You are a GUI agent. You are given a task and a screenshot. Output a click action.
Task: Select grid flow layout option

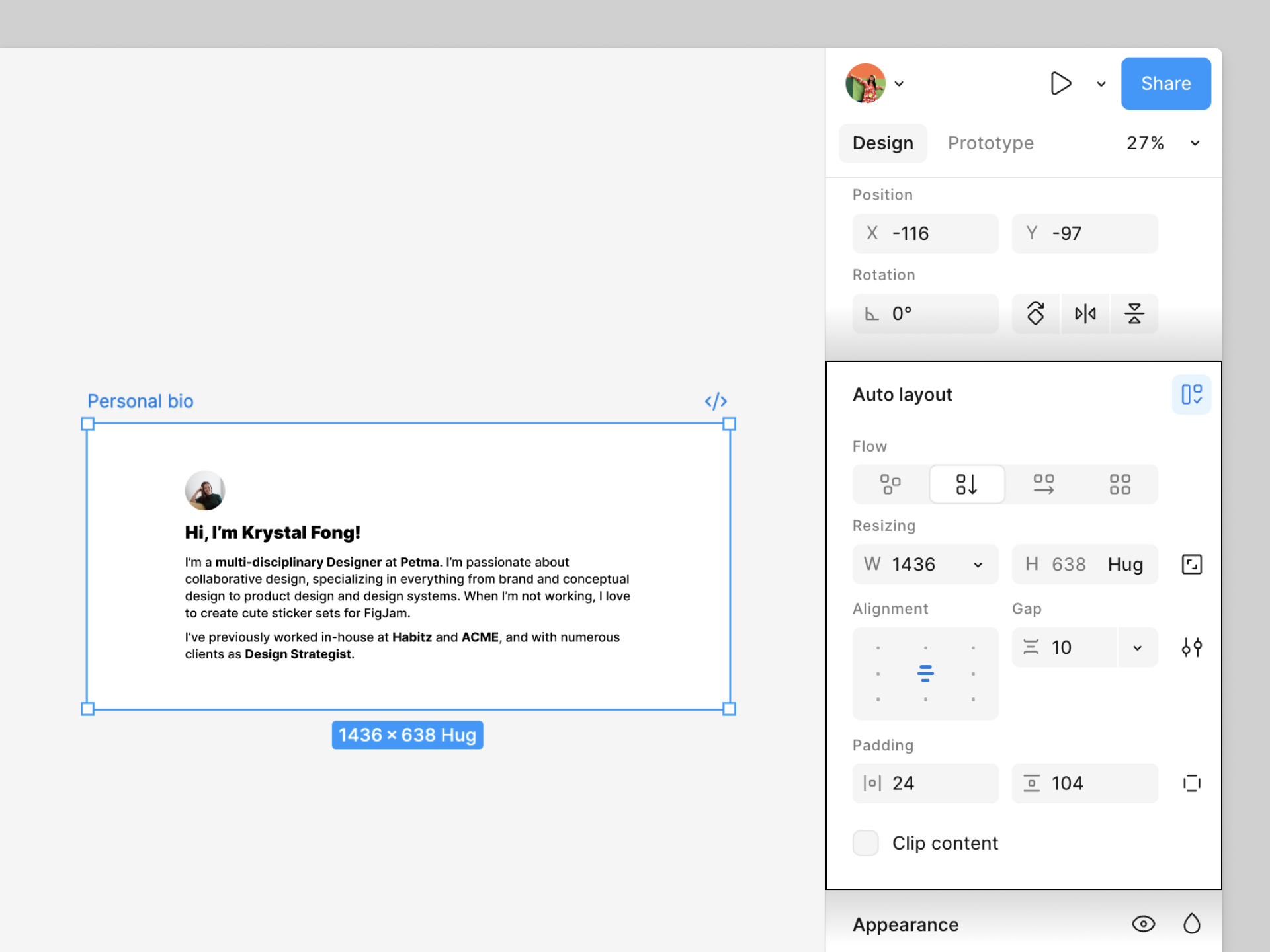(x=1120, y=484)
